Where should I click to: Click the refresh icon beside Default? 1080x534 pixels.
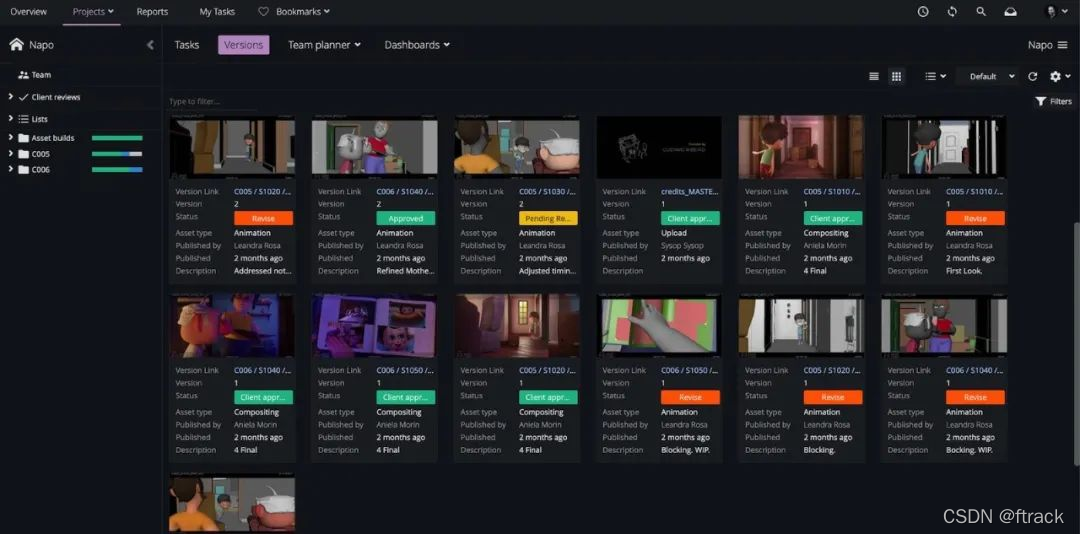pyautogui.click(x=1032, y=76)
